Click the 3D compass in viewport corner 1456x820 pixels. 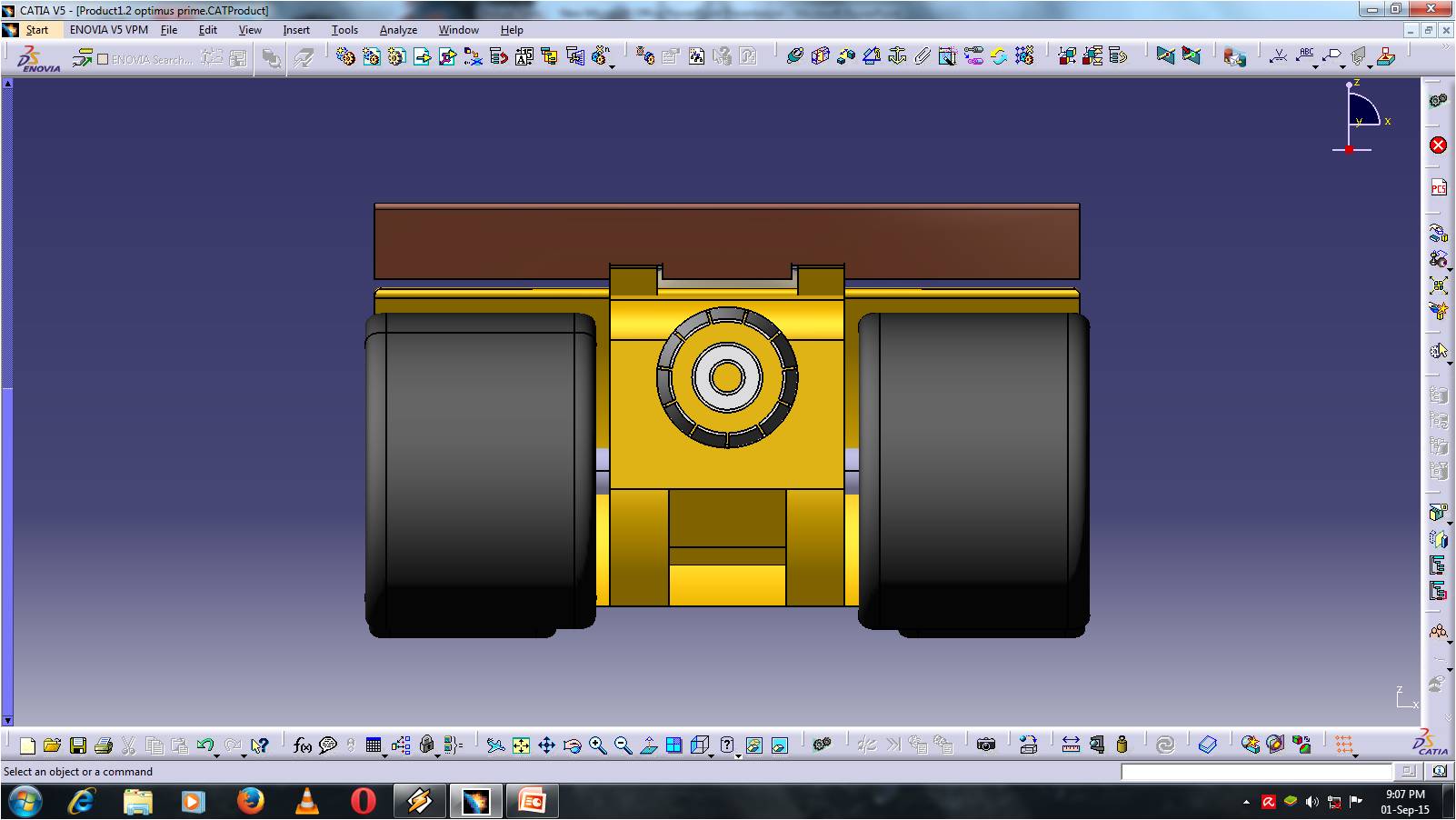[1361, 115]
